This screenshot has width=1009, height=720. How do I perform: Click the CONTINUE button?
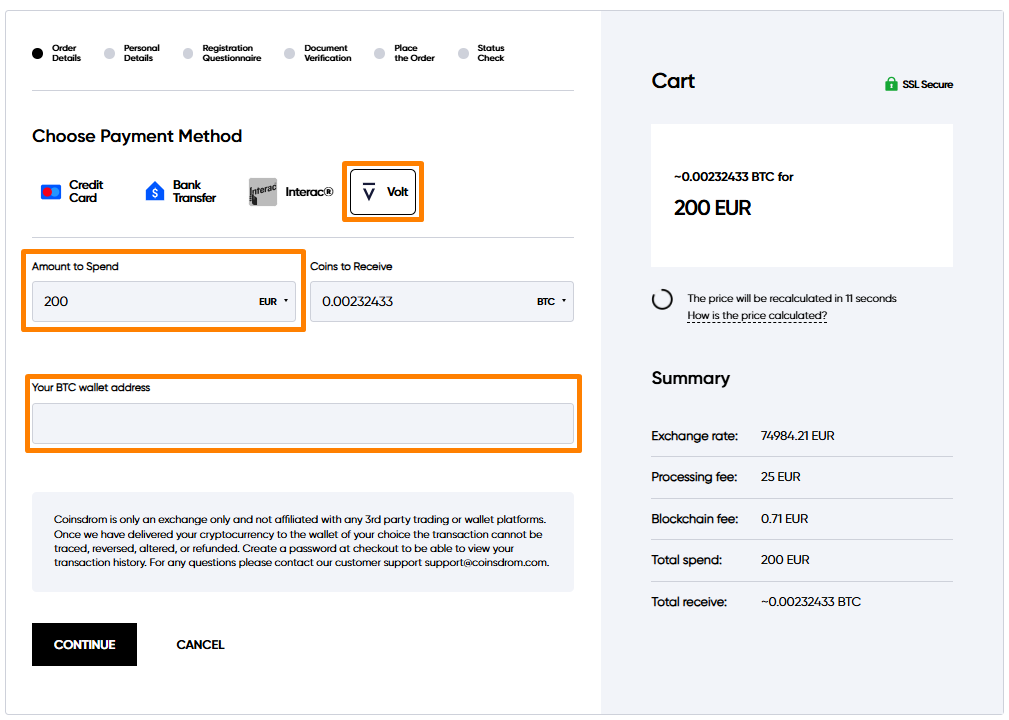coord(84,644)
